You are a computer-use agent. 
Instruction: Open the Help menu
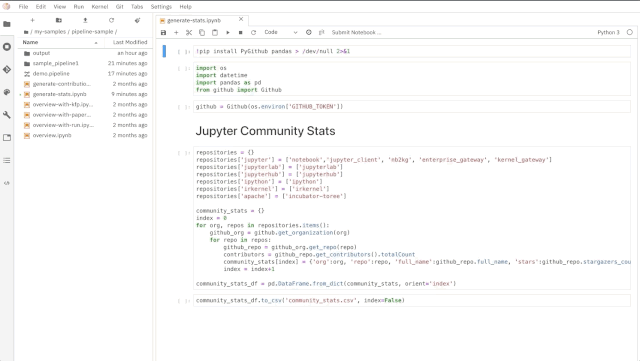tap(185, 7)
